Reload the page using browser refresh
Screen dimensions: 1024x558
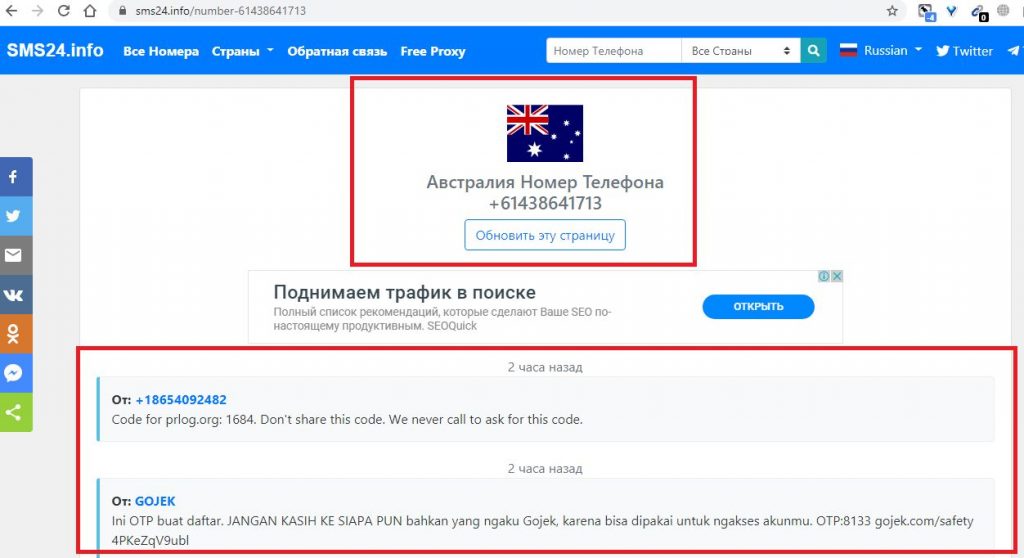63,11
